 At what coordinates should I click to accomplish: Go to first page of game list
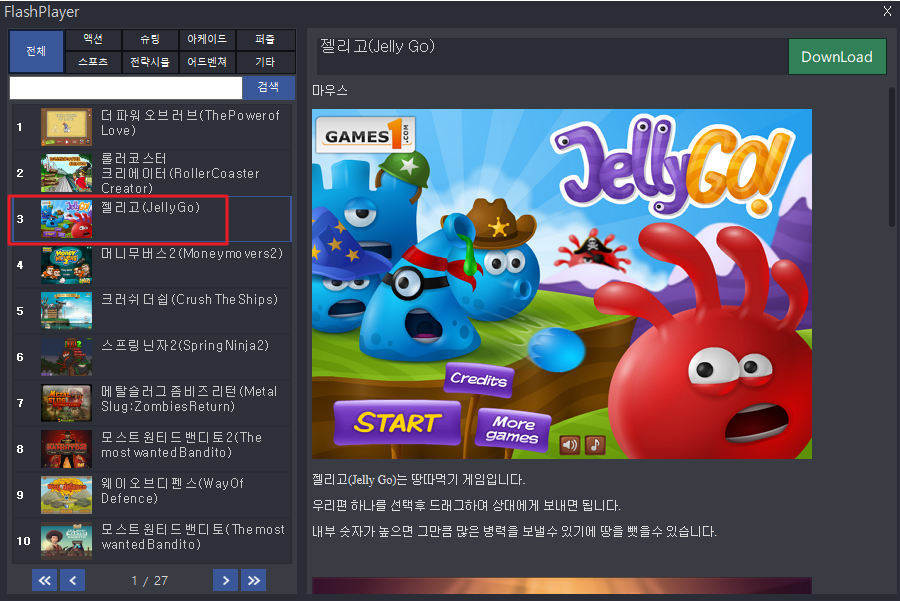[44, 580]
